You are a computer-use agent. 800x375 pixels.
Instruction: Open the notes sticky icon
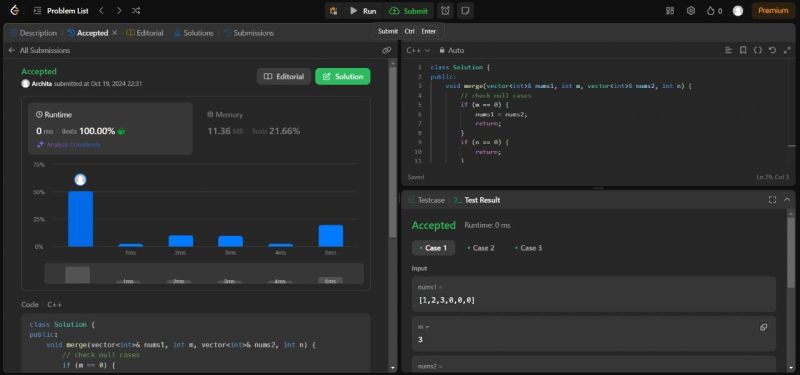pos(465,11)
